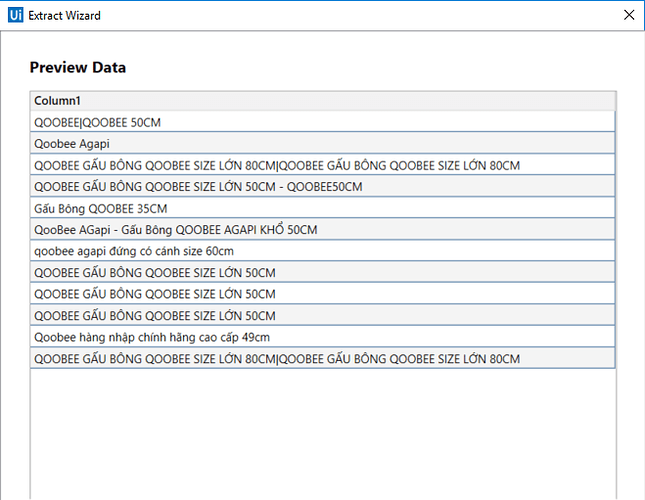Viewport: 645px width, 500px height.
Task: Select the 'Qoobee Agapi' row
Action: pos(322,144)
